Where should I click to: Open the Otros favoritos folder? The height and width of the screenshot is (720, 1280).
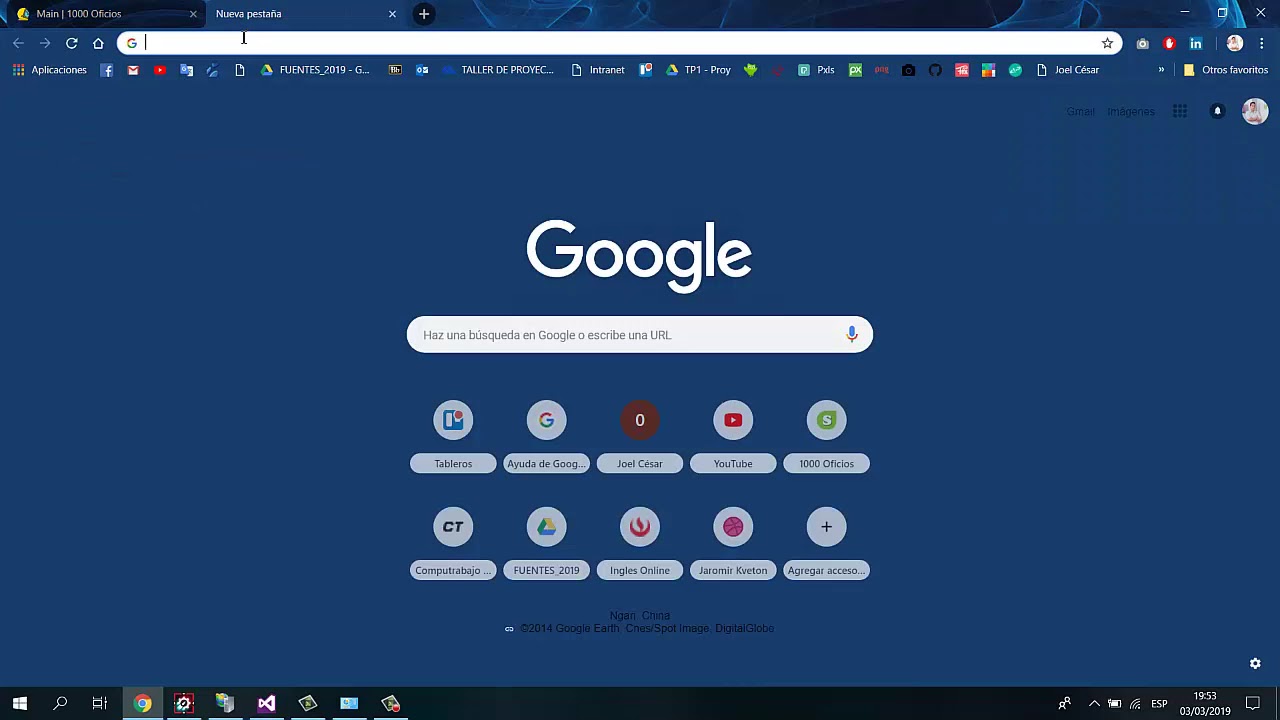(1225, 70)
